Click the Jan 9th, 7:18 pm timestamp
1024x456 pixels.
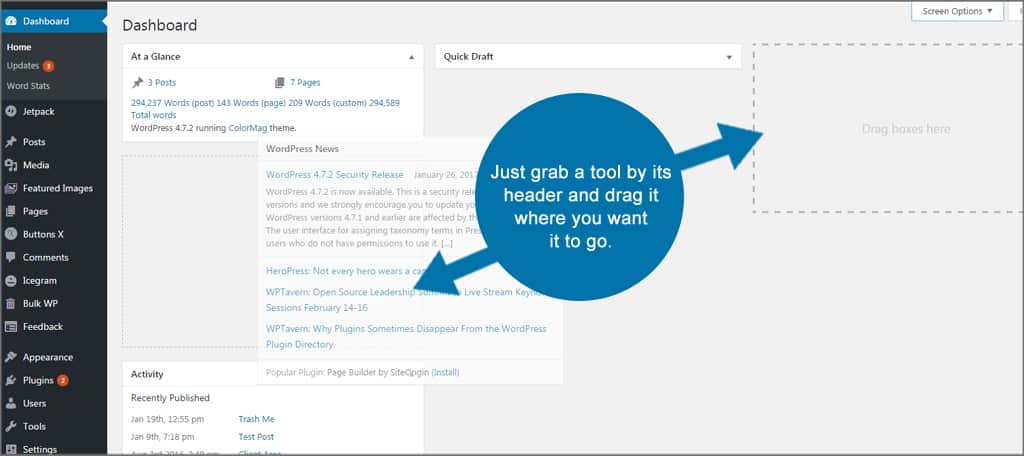(165, 437)
